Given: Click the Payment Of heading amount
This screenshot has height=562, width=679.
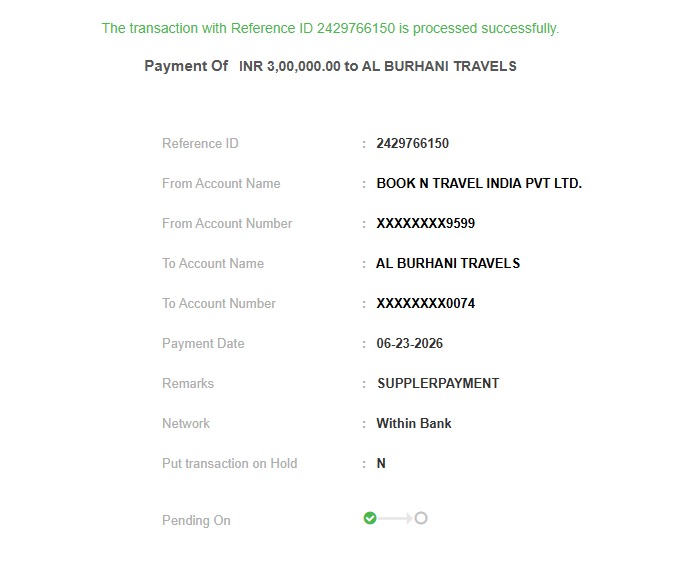Looking at the screenshot, I should [290, 66].
